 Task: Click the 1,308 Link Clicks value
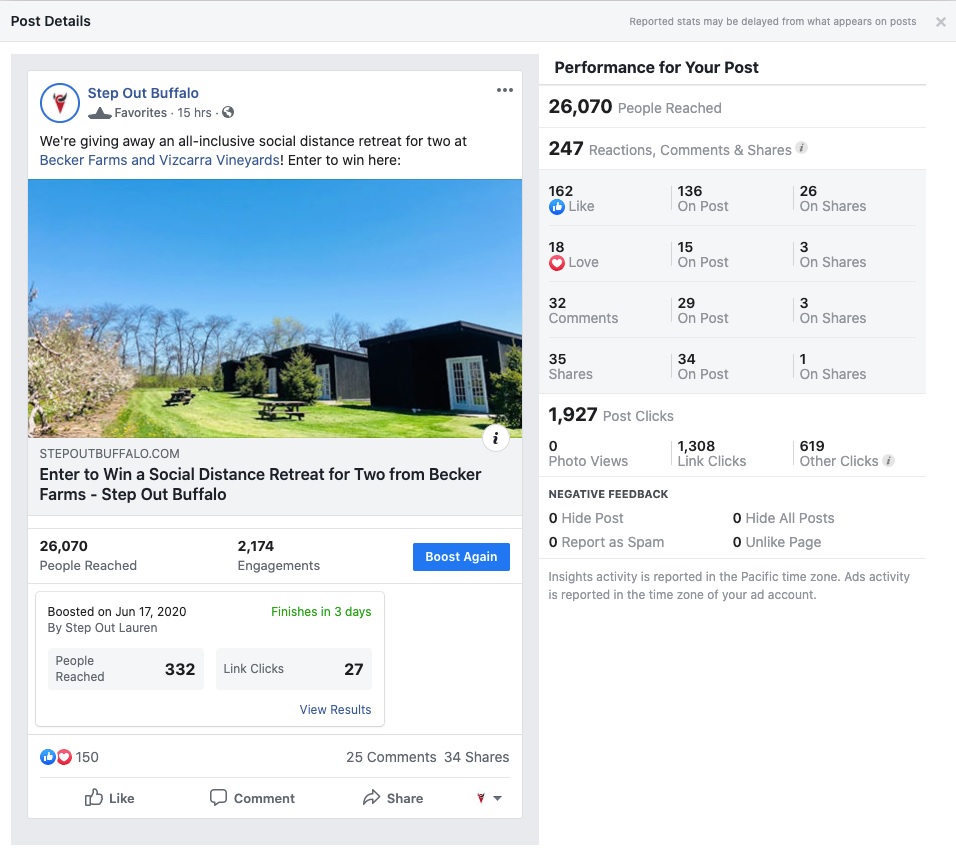tap(712, 453)
